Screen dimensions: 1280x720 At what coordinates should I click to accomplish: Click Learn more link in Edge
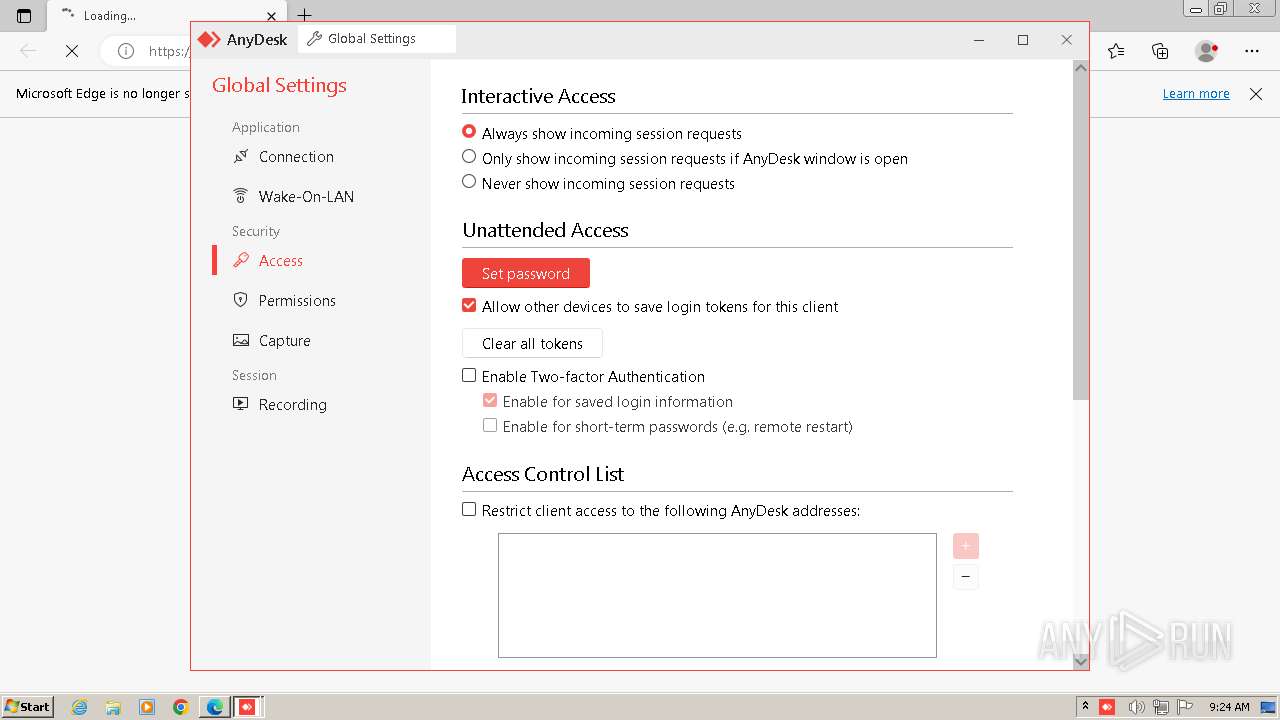(x=1196, y=93)
